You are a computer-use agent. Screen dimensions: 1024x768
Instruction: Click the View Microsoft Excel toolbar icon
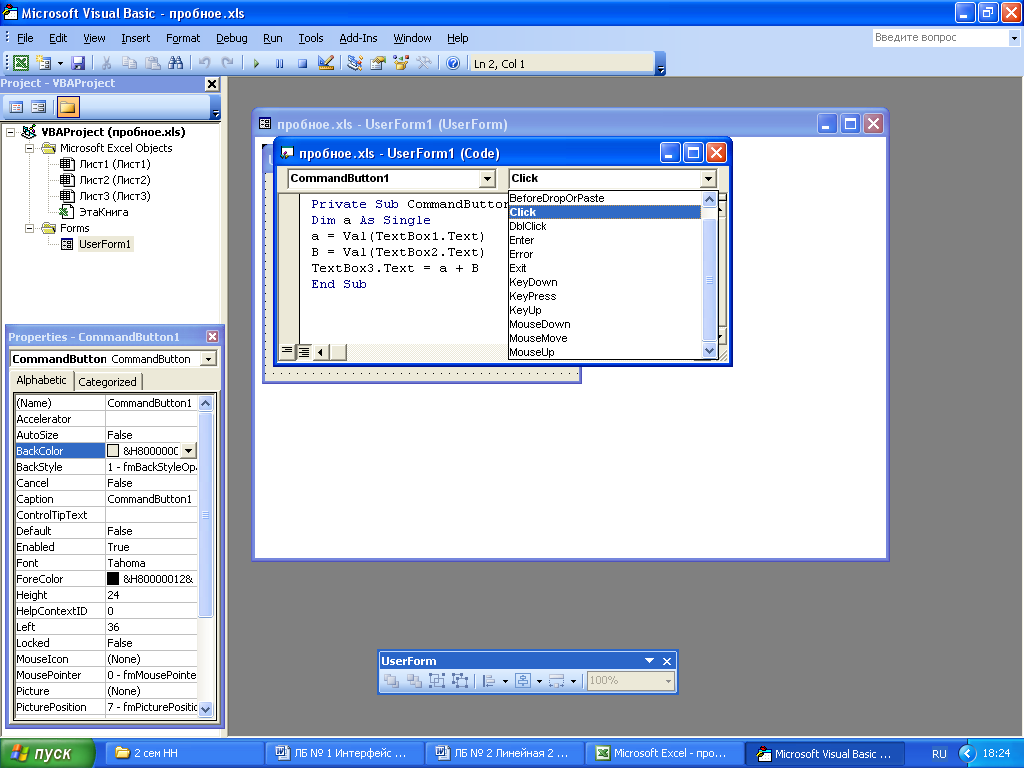21,63
